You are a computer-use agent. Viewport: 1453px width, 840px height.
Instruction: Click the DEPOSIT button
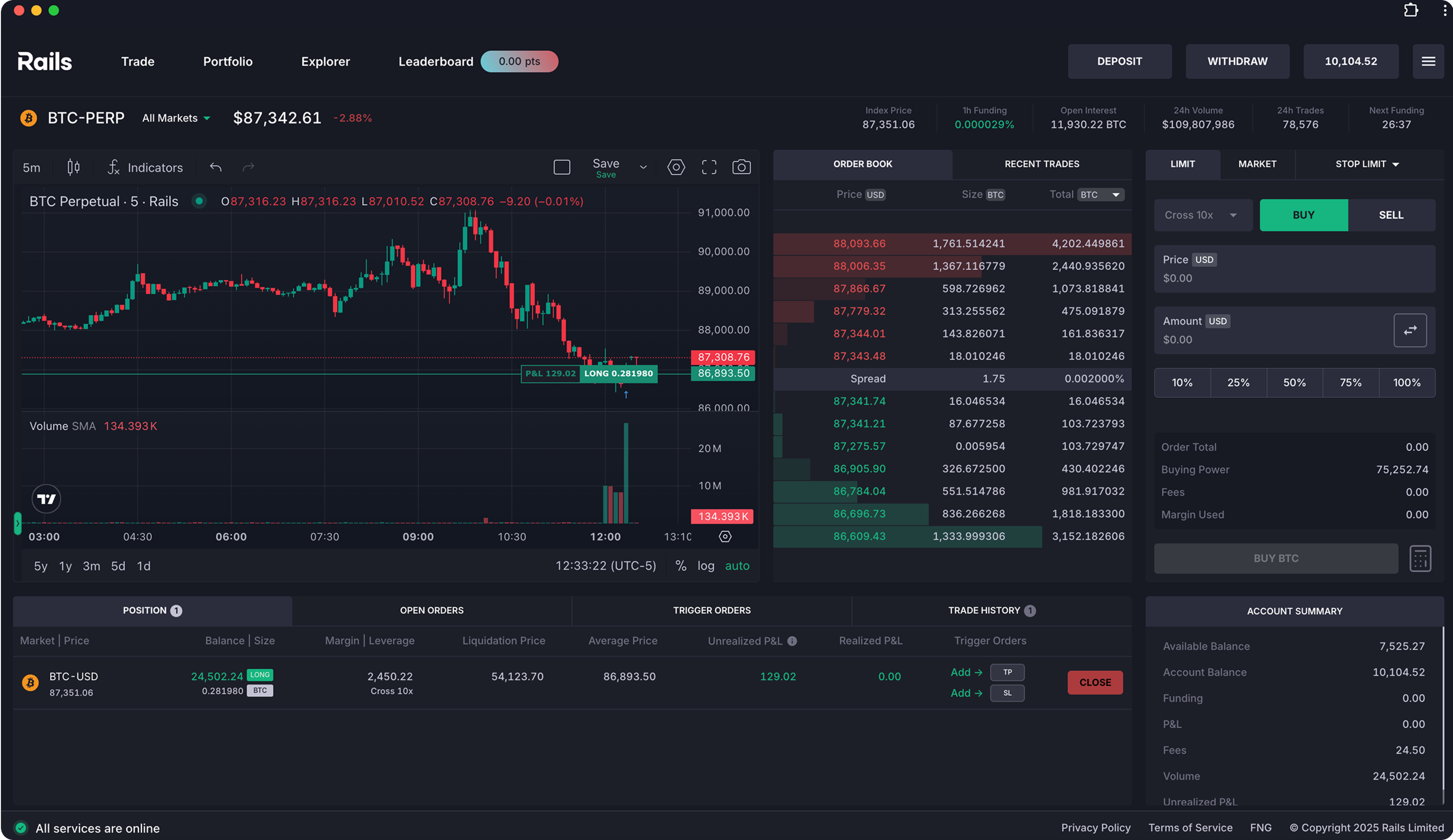[1120, 61]
